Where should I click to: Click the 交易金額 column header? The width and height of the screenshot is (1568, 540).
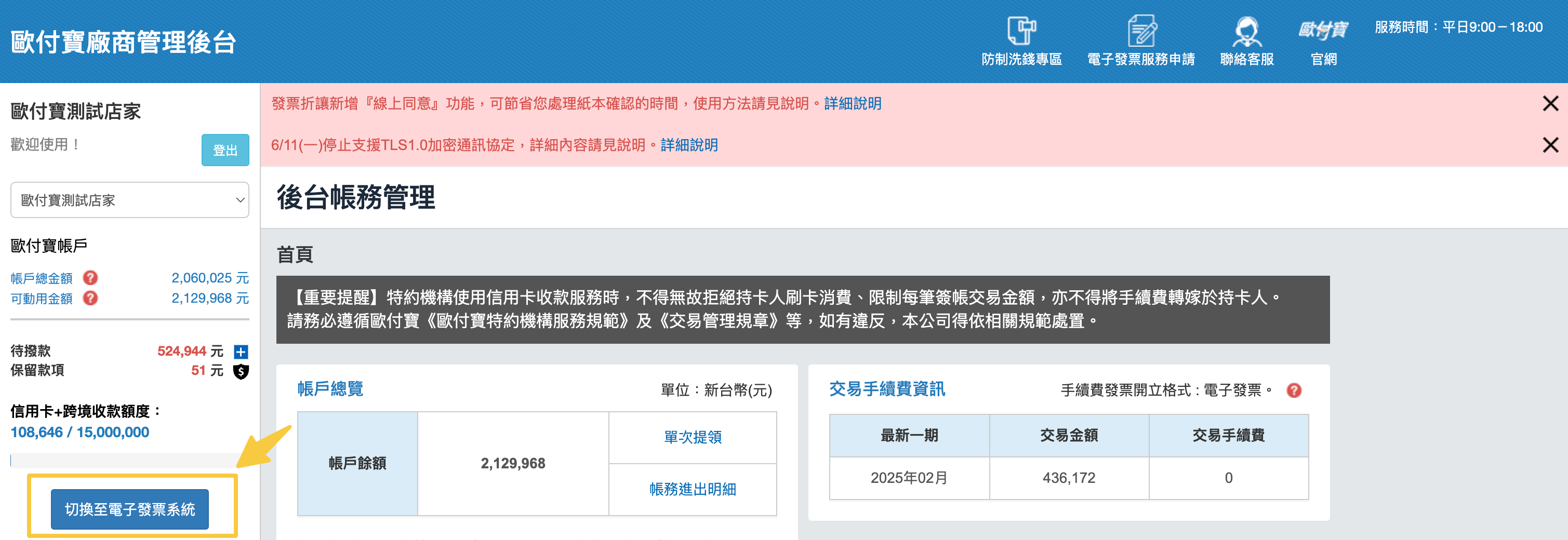point(1069,436)
